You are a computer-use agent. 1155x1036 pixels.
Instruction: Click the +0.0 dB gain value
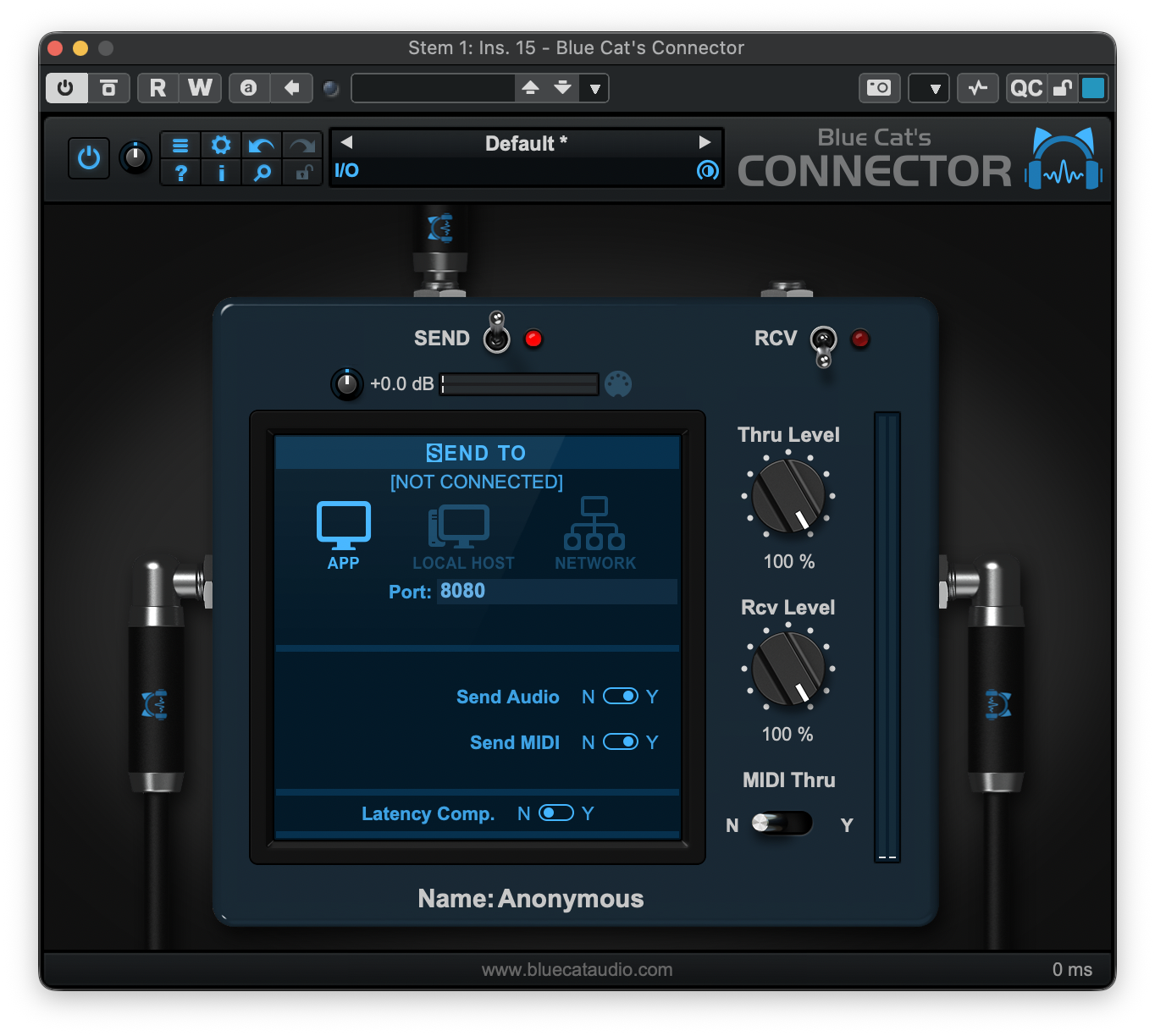click(402, 384)
